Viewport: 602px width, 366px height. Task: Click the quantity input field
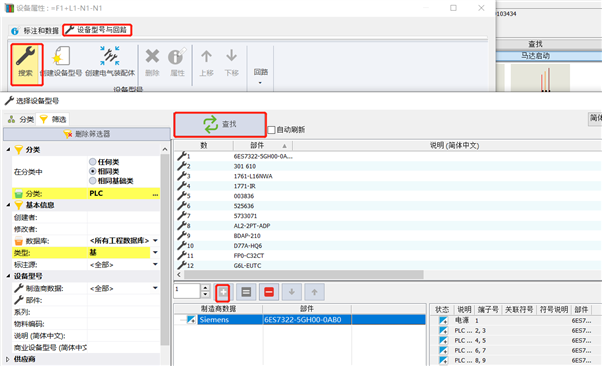click(x=187, y=291)
